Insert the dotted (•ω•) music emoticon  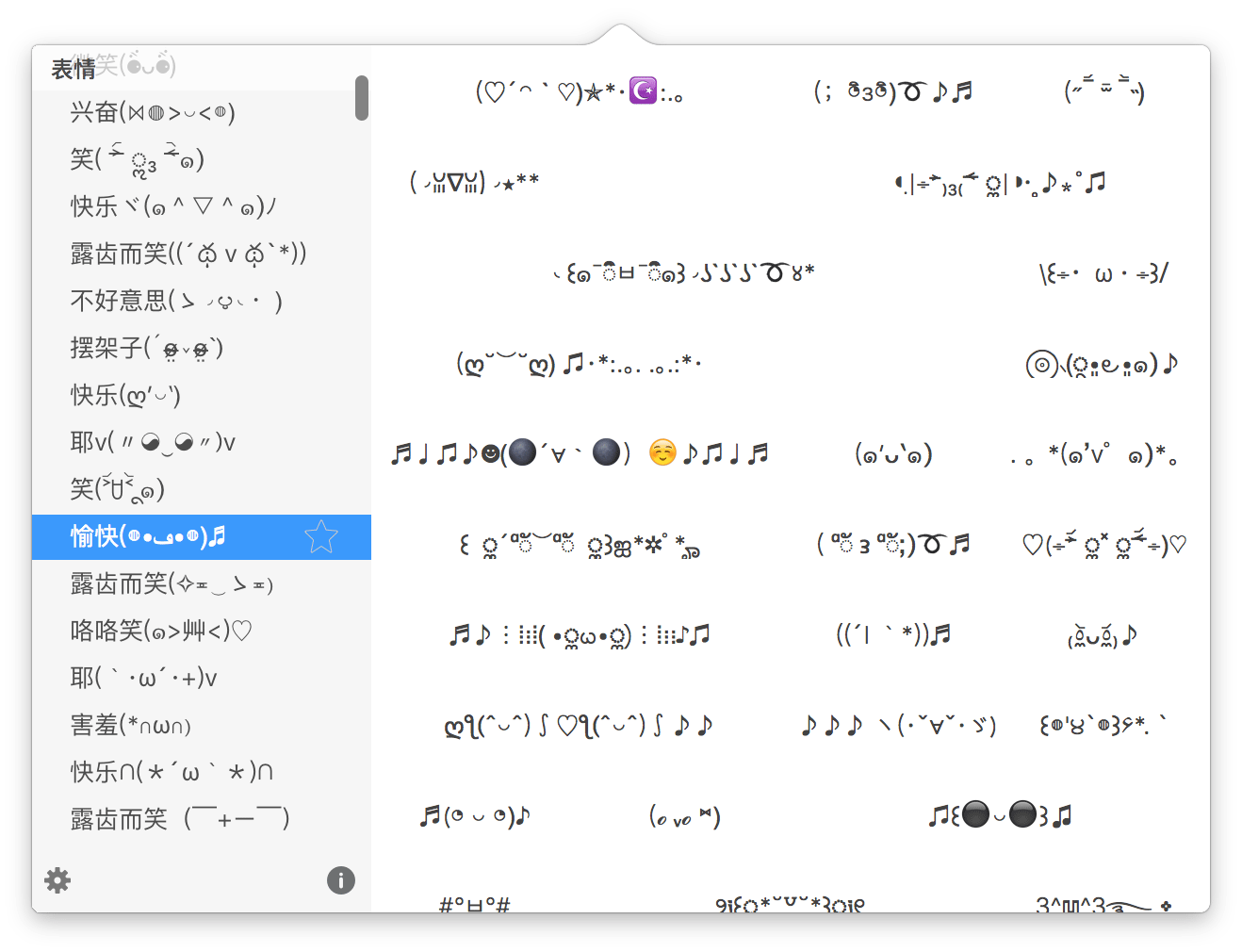click(579, 635)
